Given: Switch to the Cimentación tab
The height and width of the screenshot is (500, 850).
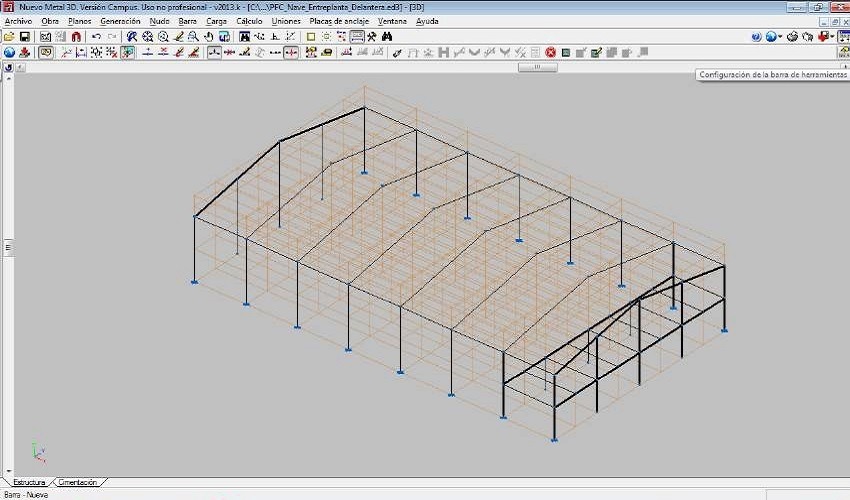Looking at the screenshot, I should (78, 482).
